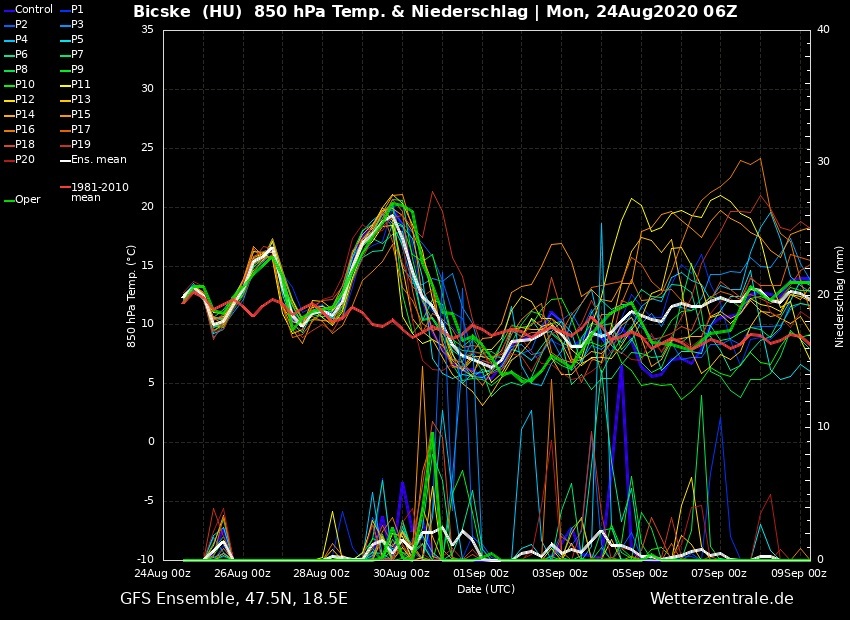850x620 pixels.
Task: Click the green Oper legend swatch
Action: click(x=9, y=200)
